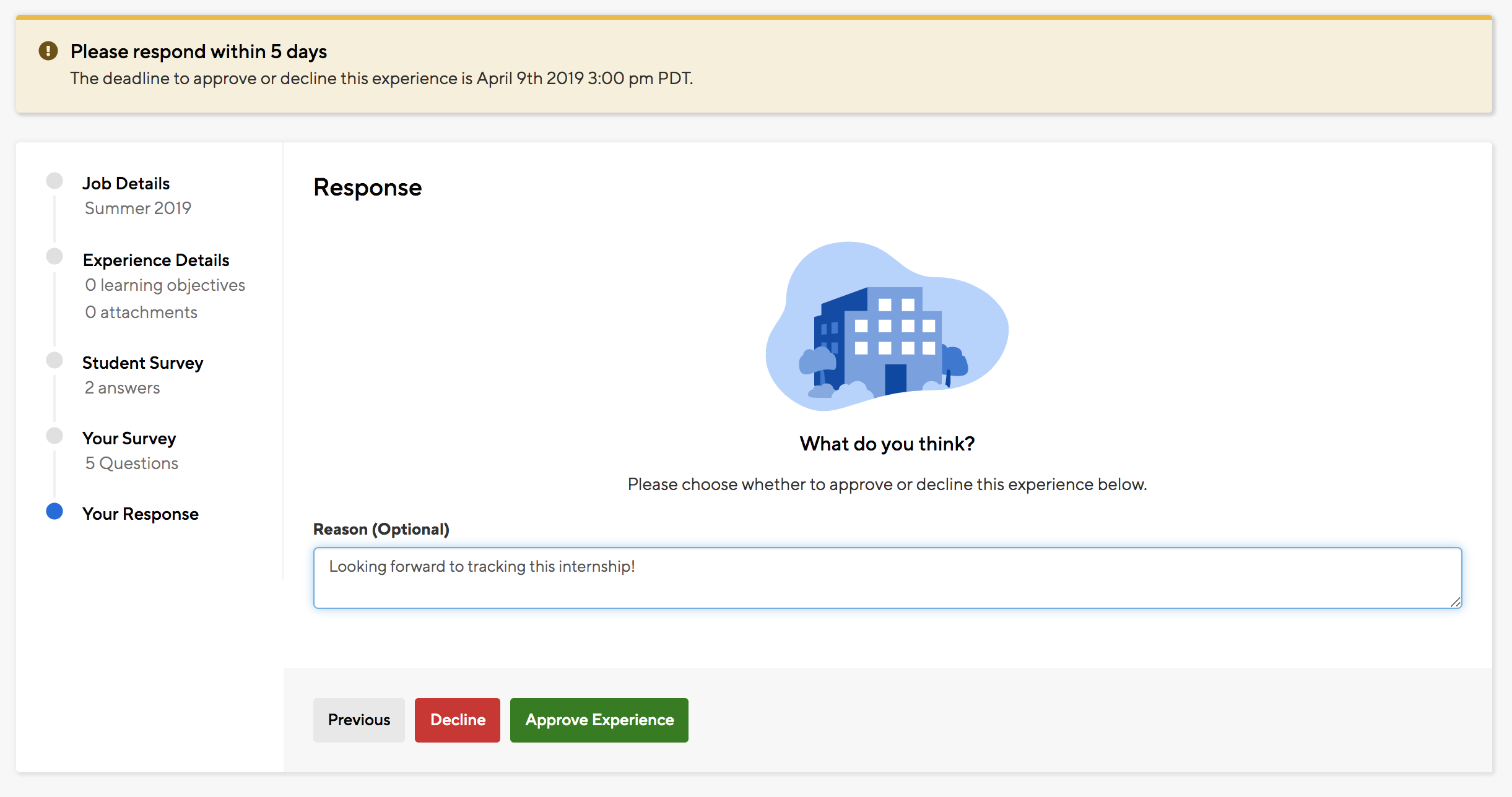Viewport: 1512px width, 797px height.
Task: Click the Job Details step circle
Action: (x=54, y=181)
